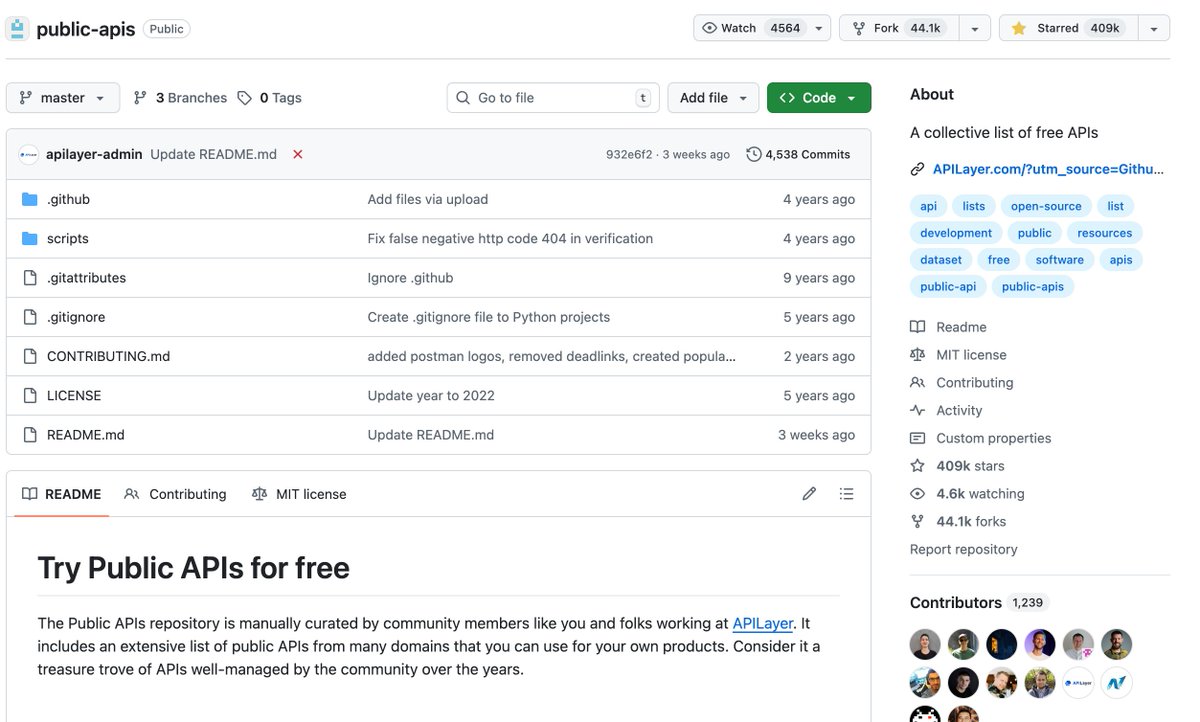Click the fork icon beside 44.1k forks
The height and width of the screenshot is (722, 1200).
(917, 521)
